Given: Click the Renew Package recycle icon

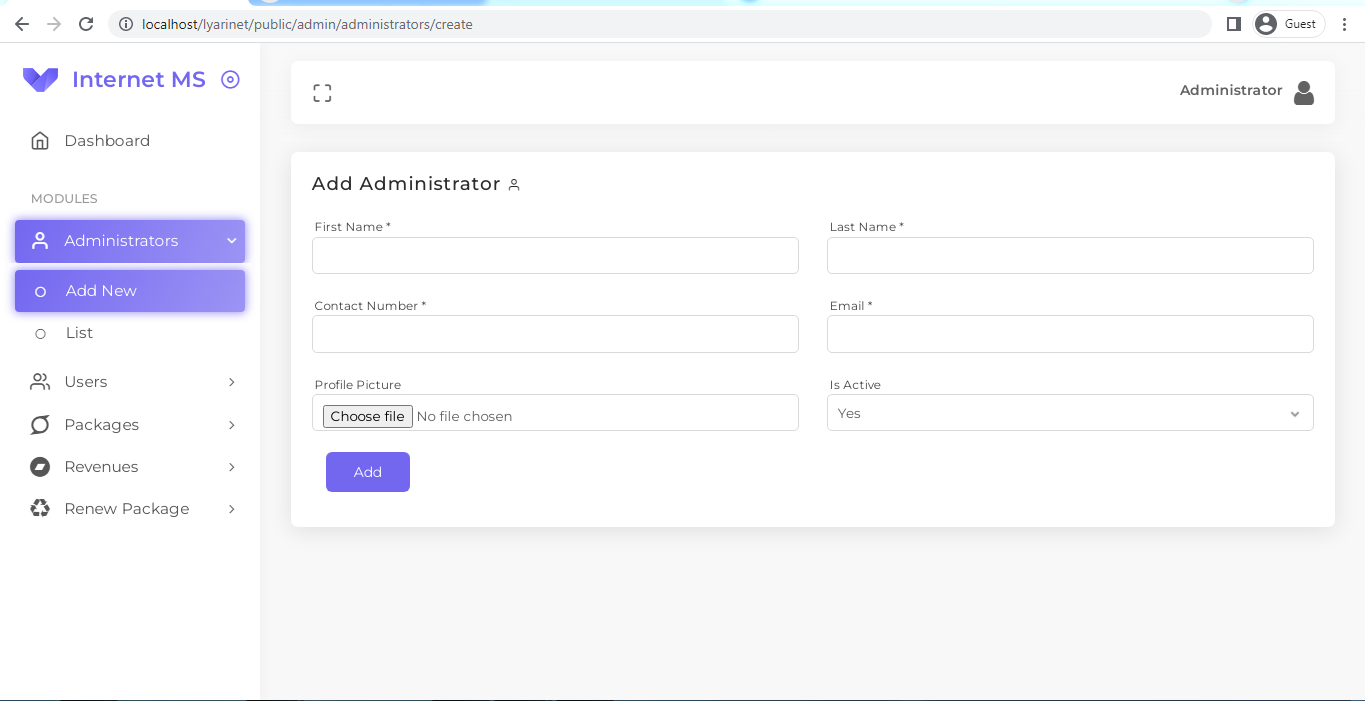Looking at the screenshot, I should pos(40,508).
